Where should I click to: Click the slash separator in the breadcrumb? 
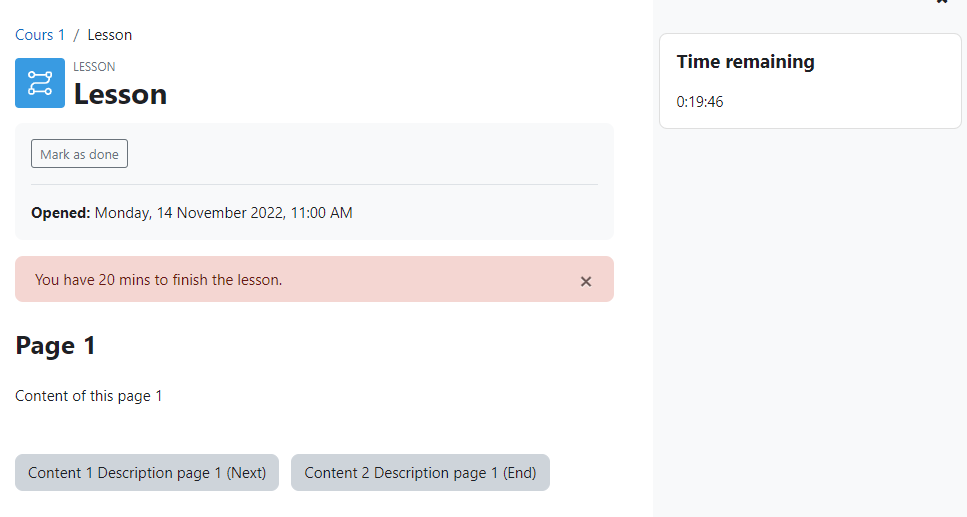point(76,35)
